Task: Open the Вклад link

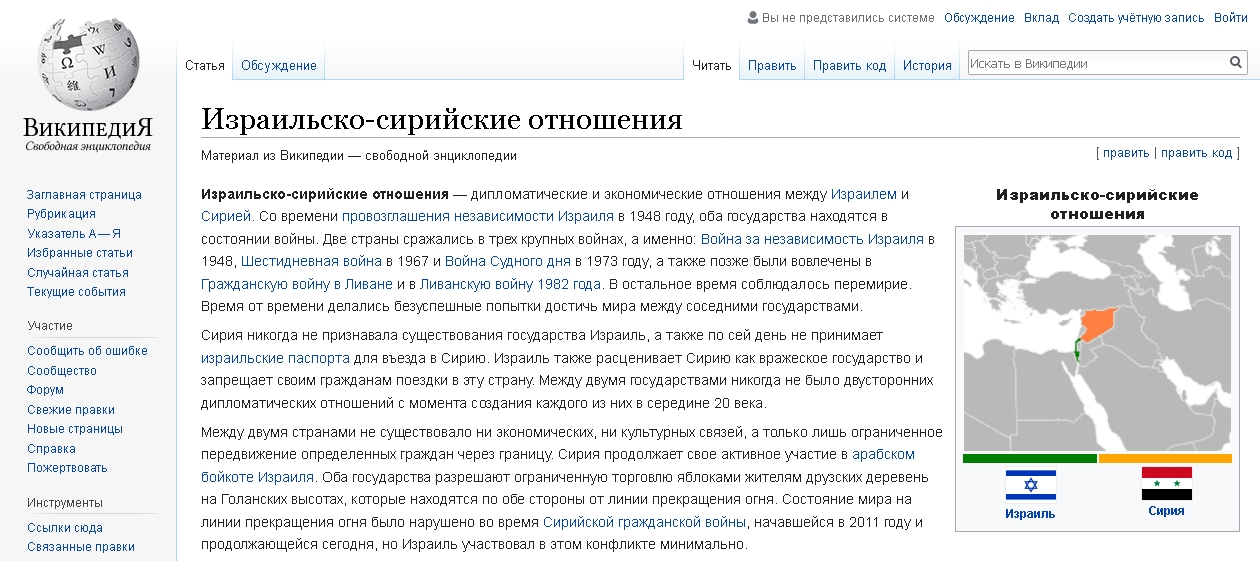Action: click(x=1041, y=18)
